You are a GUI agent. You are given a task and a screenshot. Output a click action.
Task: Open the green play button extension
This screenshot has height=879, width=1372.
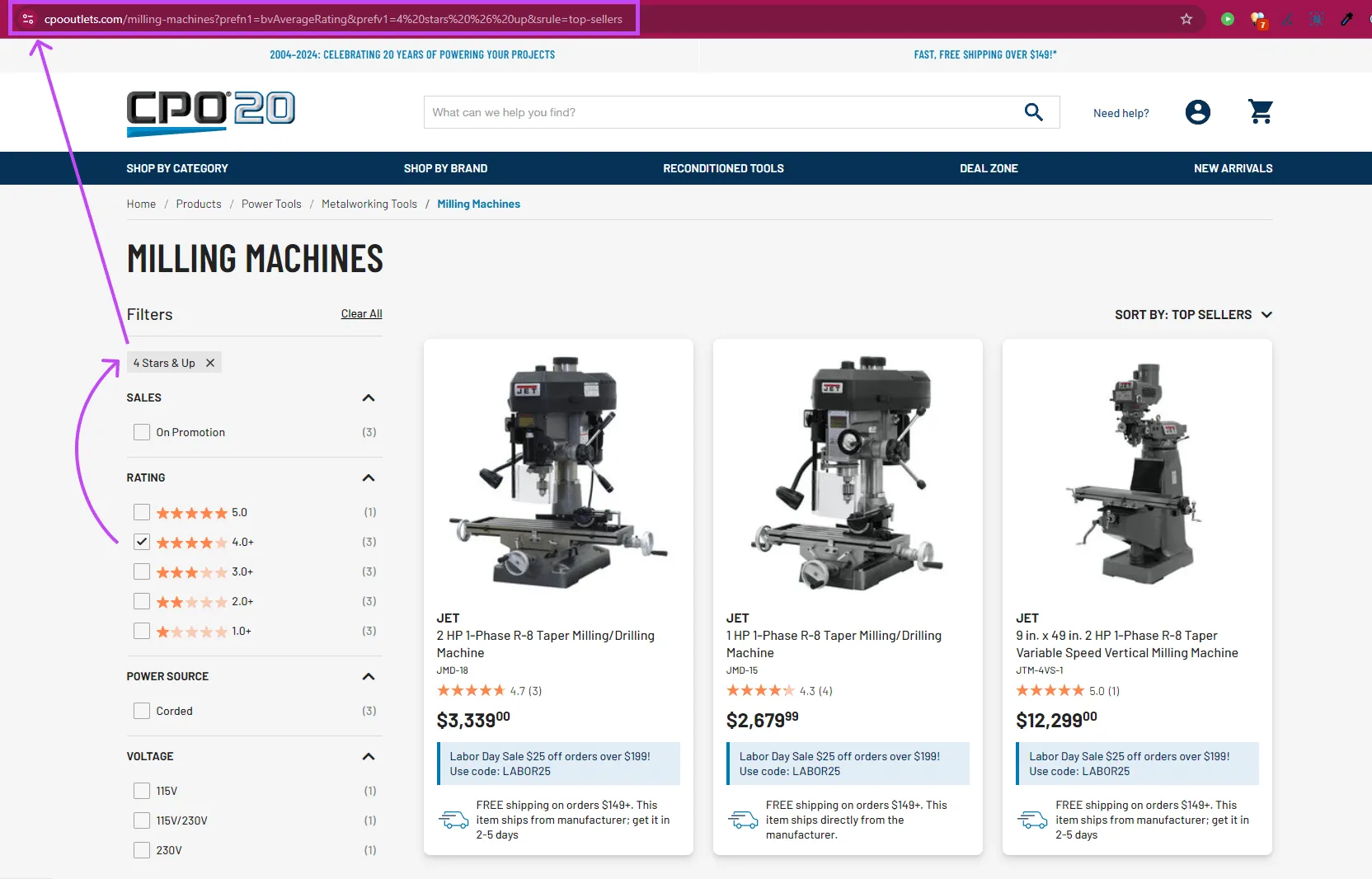click(1227, 19)
